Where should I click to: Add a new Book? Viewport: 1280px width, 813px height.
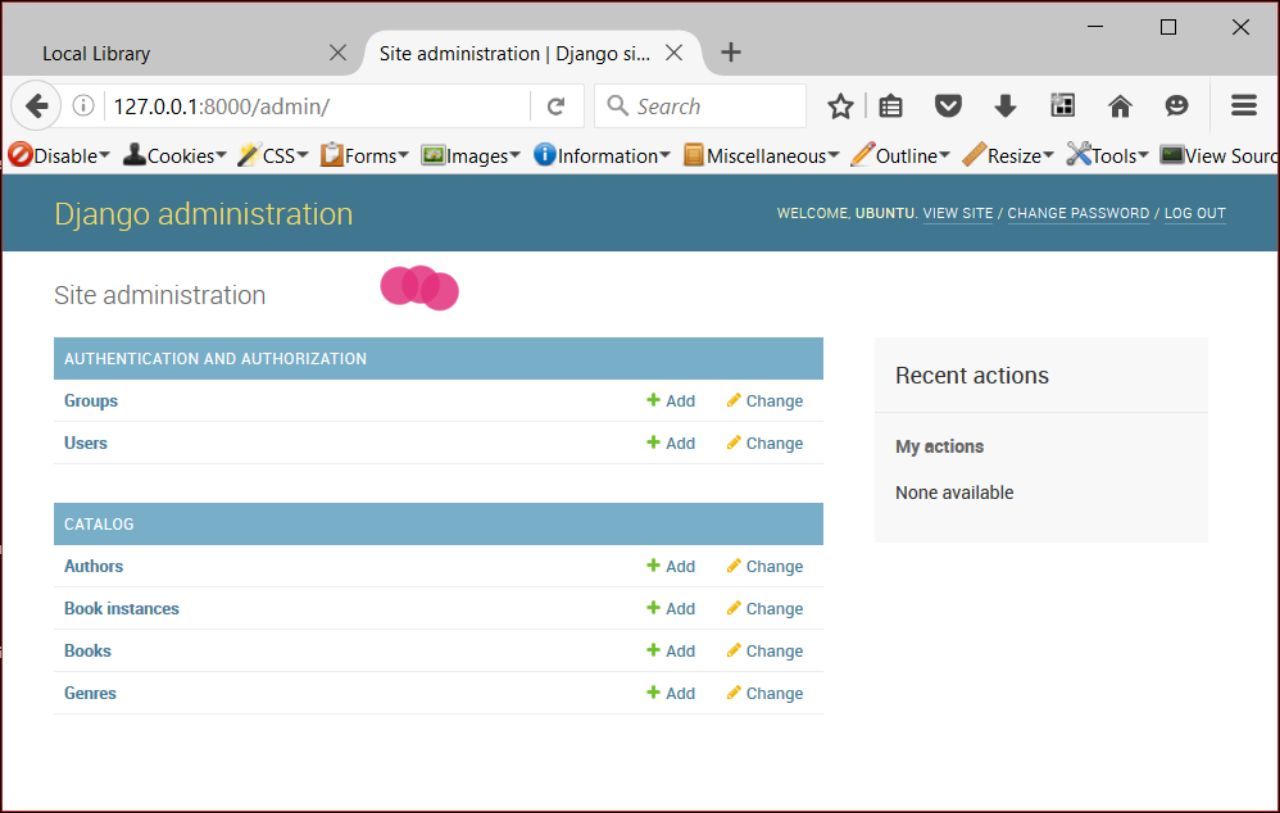(671, 651)
